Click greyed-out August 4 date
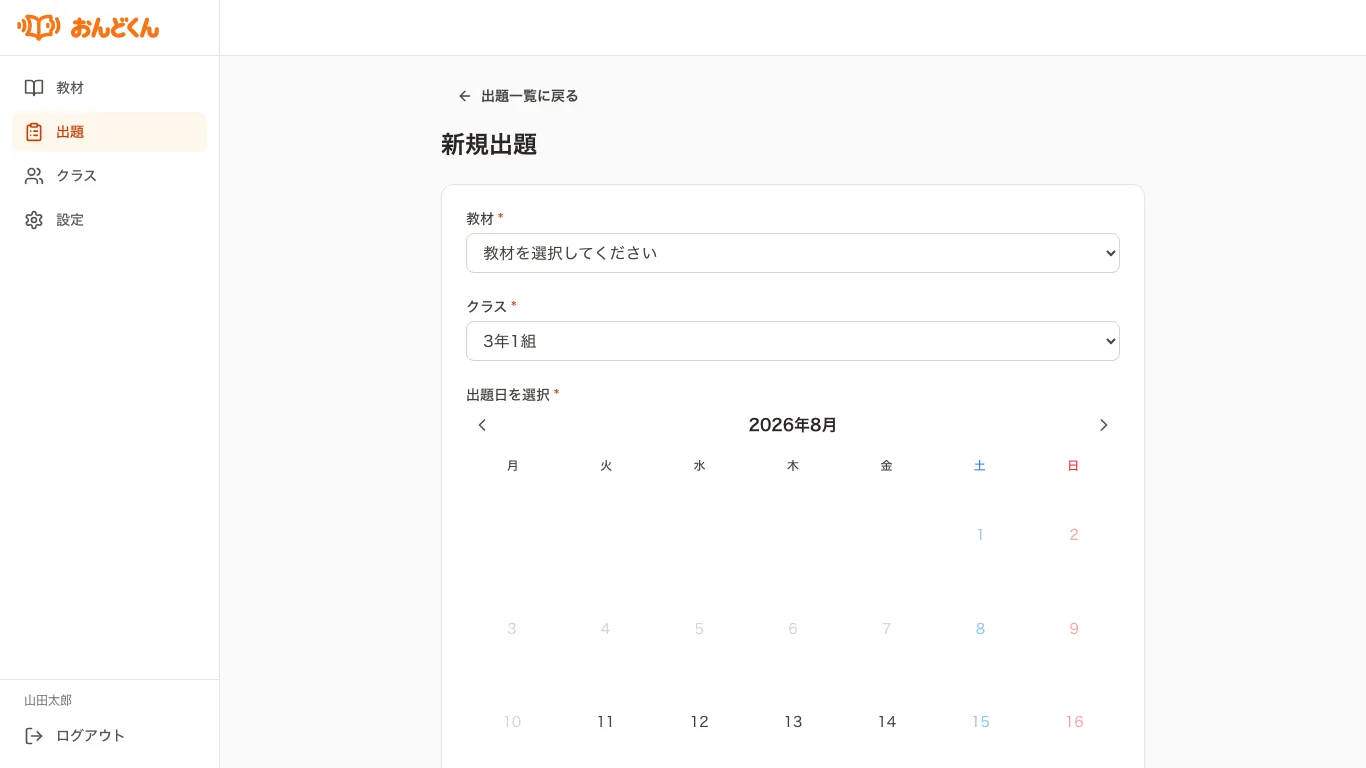The height and width of the screenshot is (768, 1366). coord(606,629)
